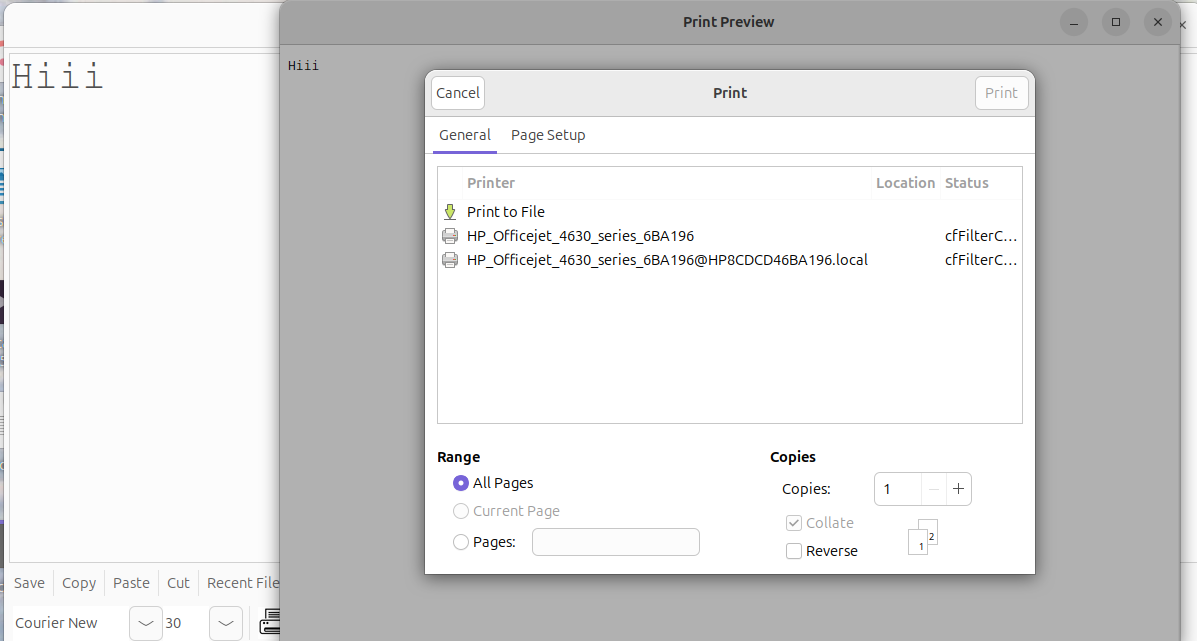The height and width of the screenshot is (641, 1197).
Task: Open the Courier New font dropdown
Action: tap(145, 622)
